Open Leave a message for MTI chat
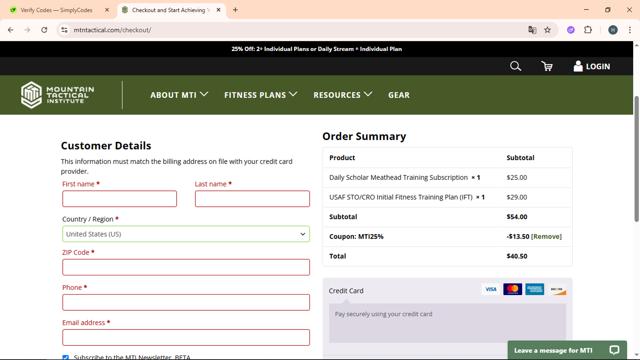640x360 pixels. pos(567,350)
